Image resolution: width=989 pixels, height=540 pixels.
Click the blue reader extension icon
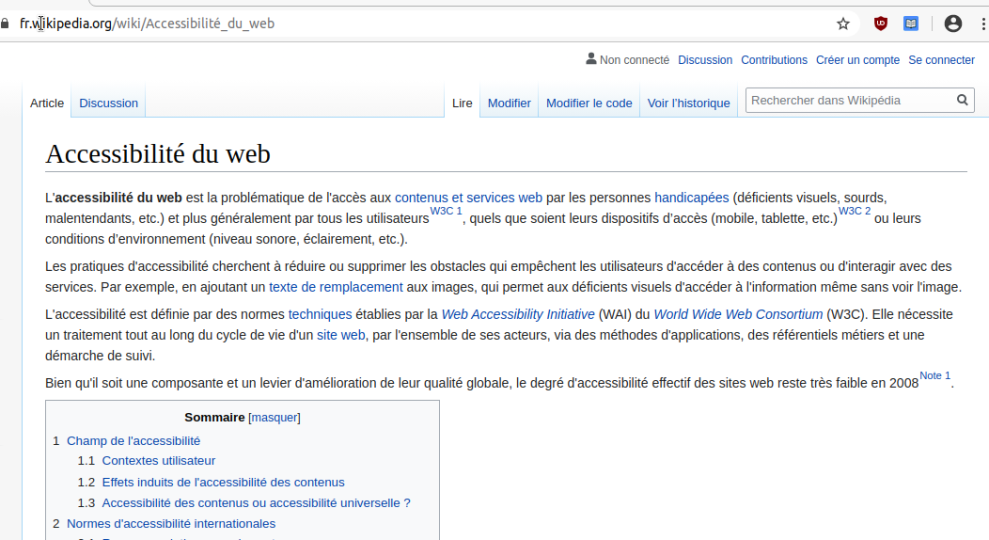coord(911,24)
